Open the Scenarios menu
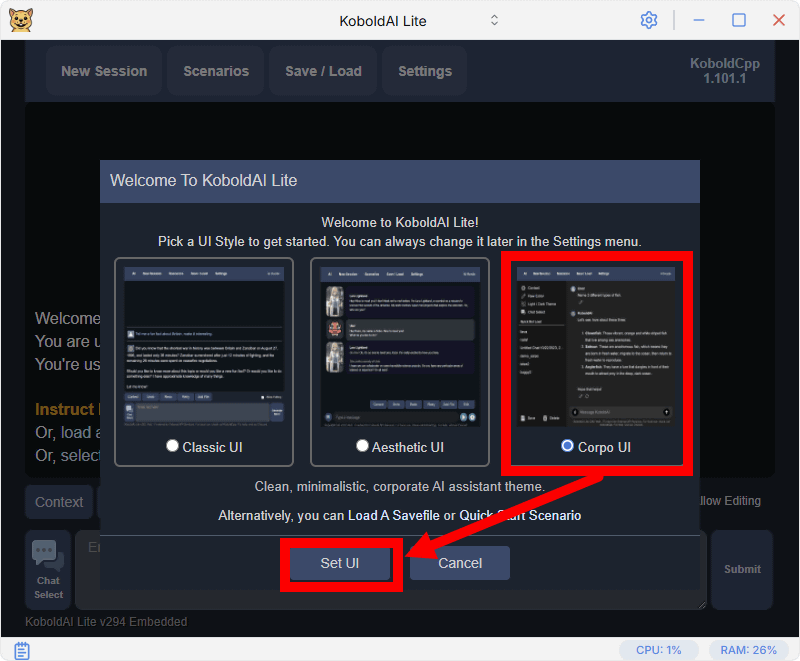800x661 pixels. (x=216, y=71)
